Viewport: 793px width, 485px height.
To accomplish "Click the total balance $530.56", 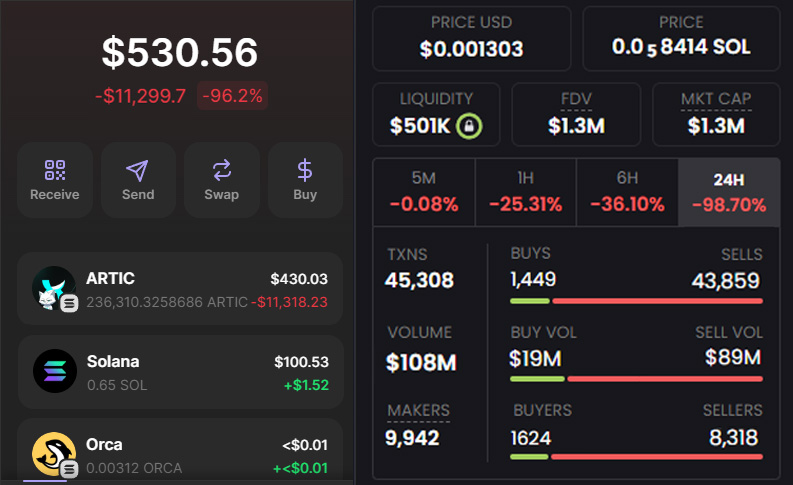I will point(180,52).
